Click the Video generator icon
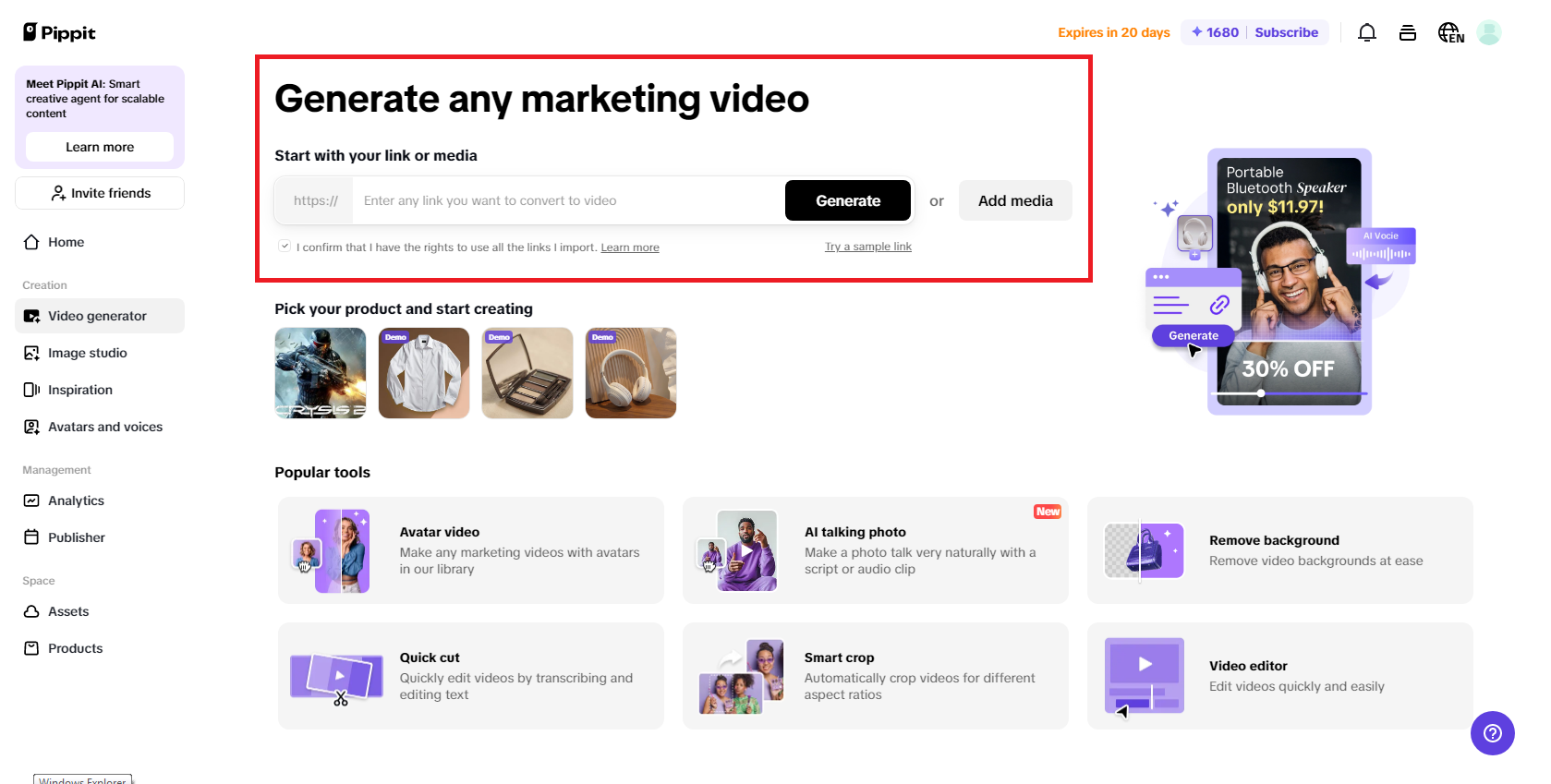 [31, 316]
